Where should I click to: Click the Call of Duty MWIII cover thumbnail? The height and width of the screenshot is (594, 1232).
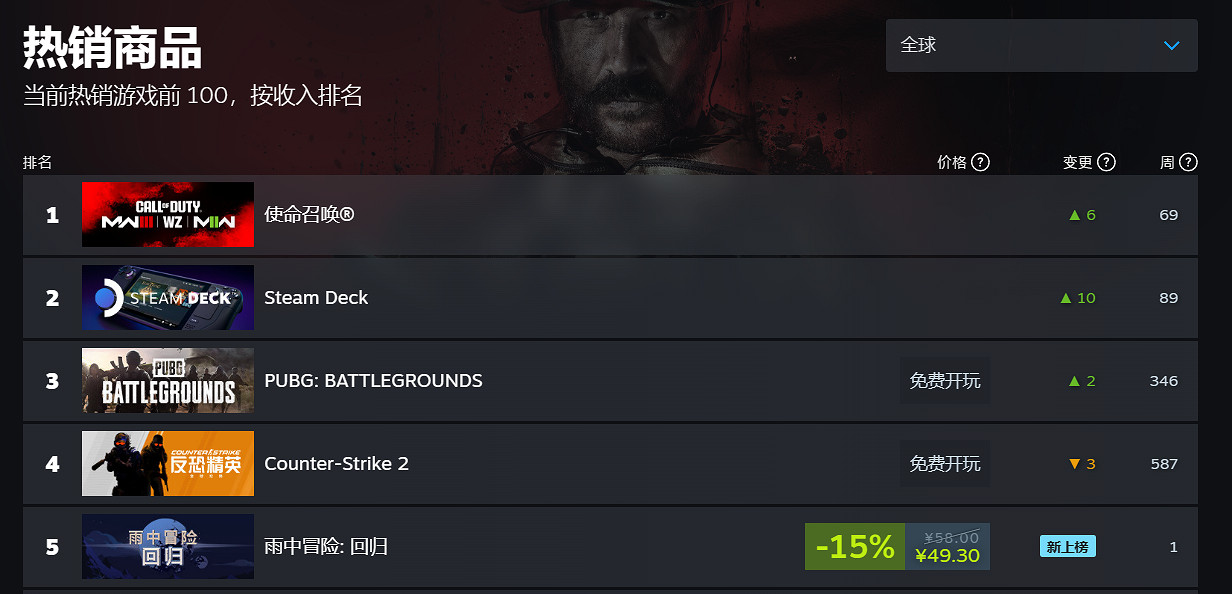pos(167,214)
